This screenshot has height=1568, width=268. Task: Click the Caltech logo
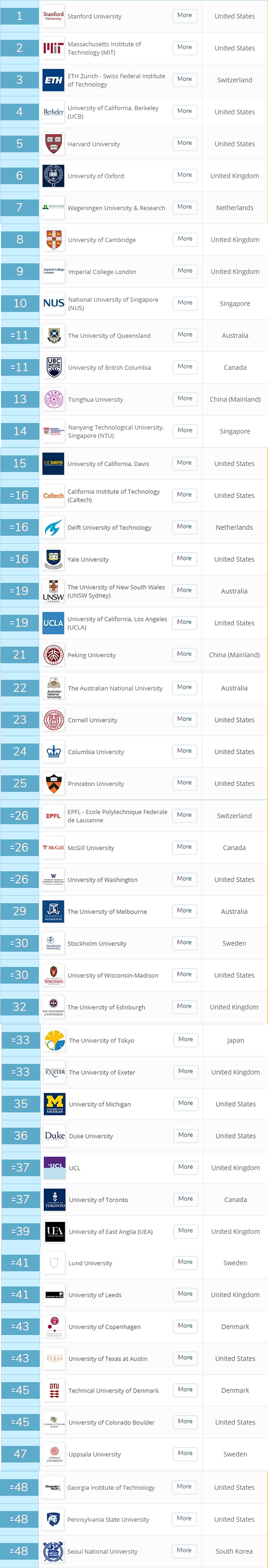[54, 496]
